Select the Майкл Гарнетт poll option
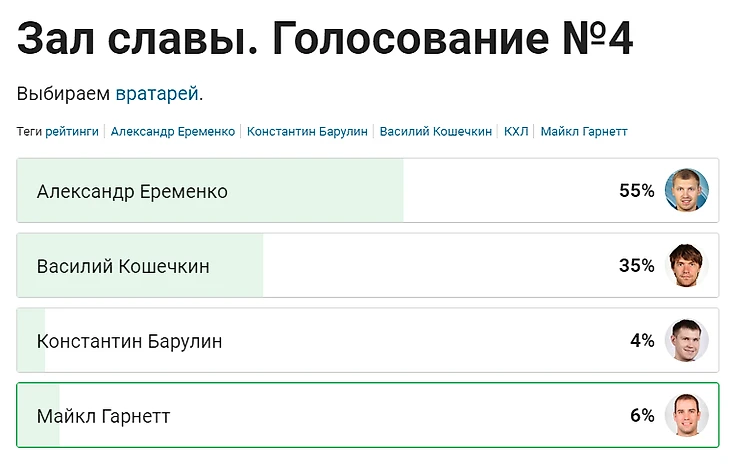The height and width of the screenshot is (467, 730). coord(103,416)
